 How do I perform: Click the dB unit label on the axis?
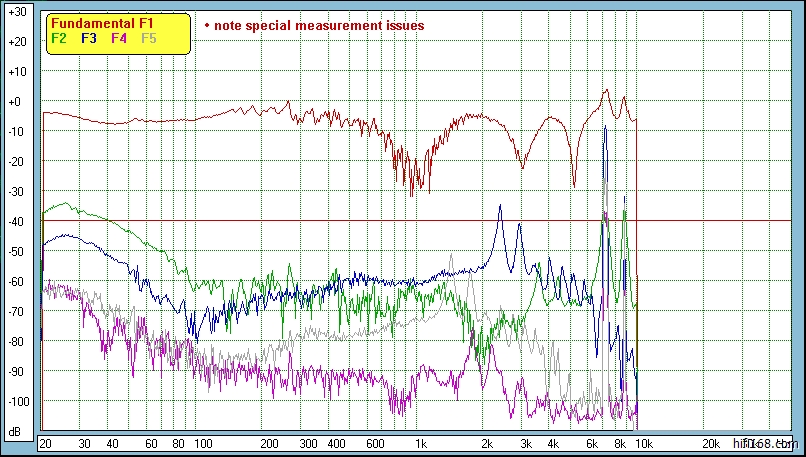(15, 431)
